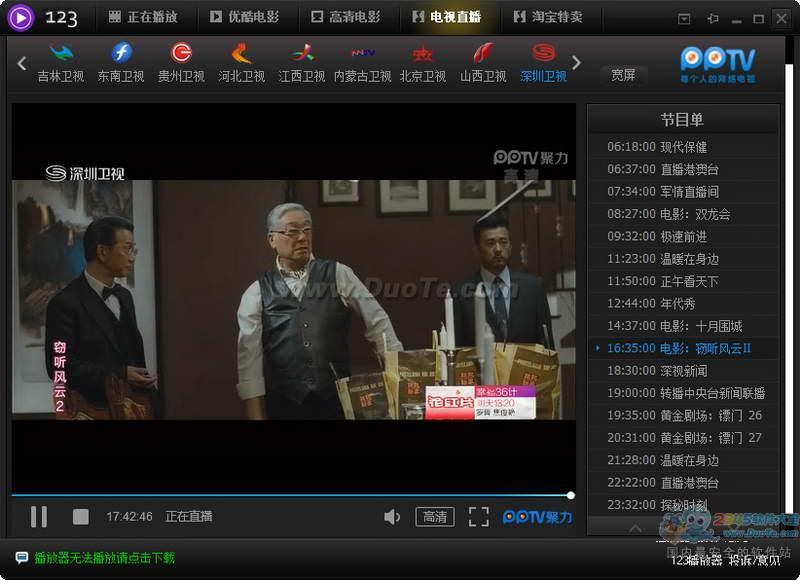Click the 23:32:00 探秘时刻 entry
The image size is (800, 580).
pyautogui.click(x=683, y=505)
